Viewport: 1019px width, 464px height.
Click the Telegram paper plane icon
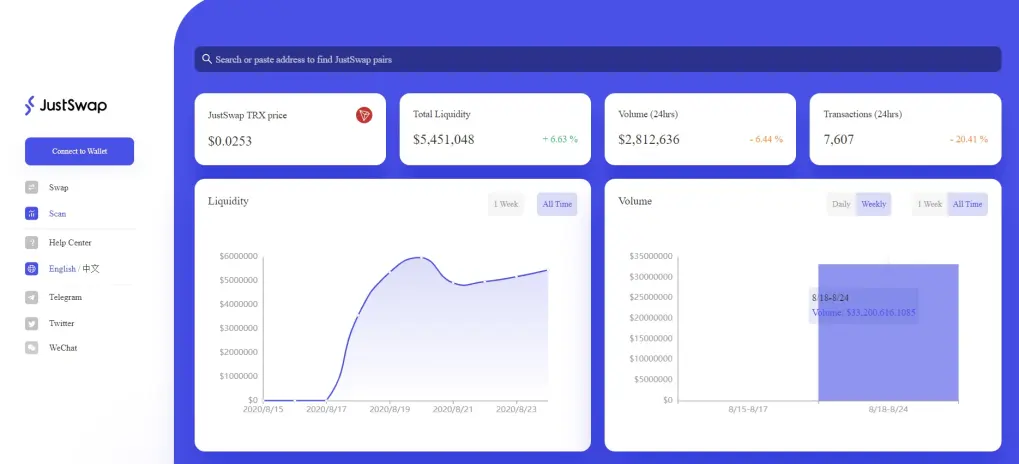click(x=32, y=297)
